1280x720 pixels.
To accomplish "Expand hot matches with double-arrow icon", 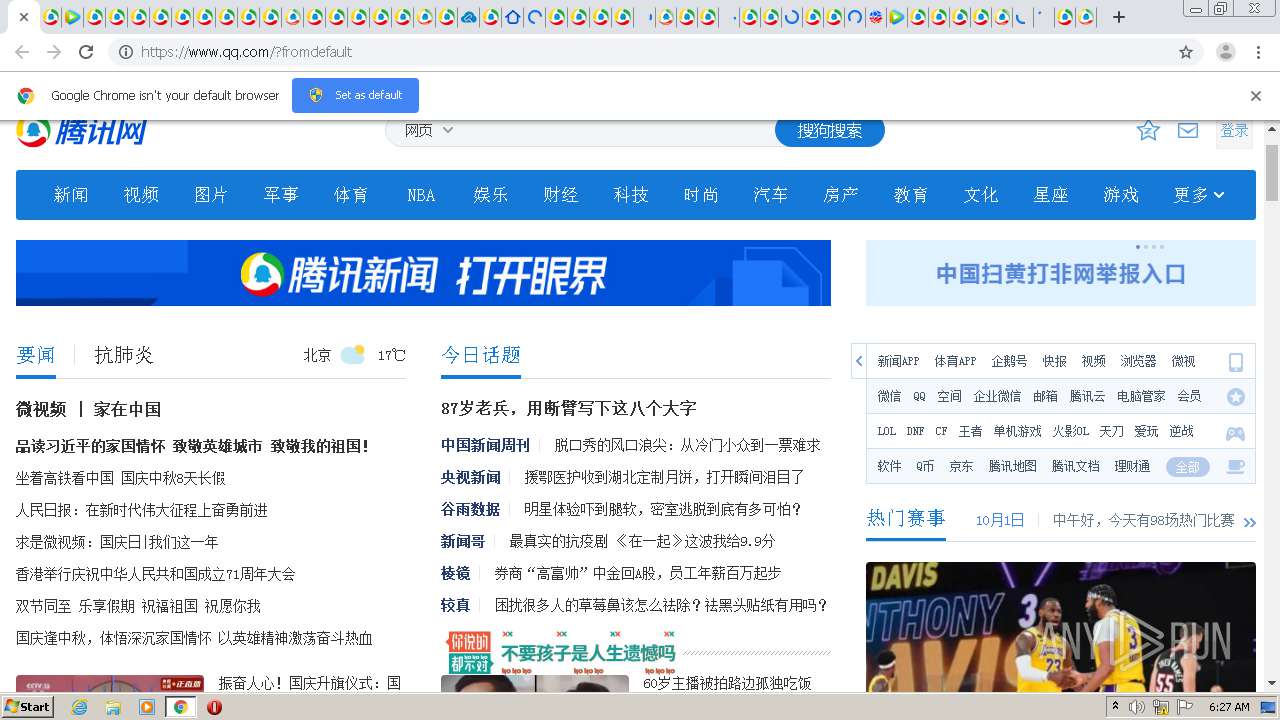I will coord(1249,522).
